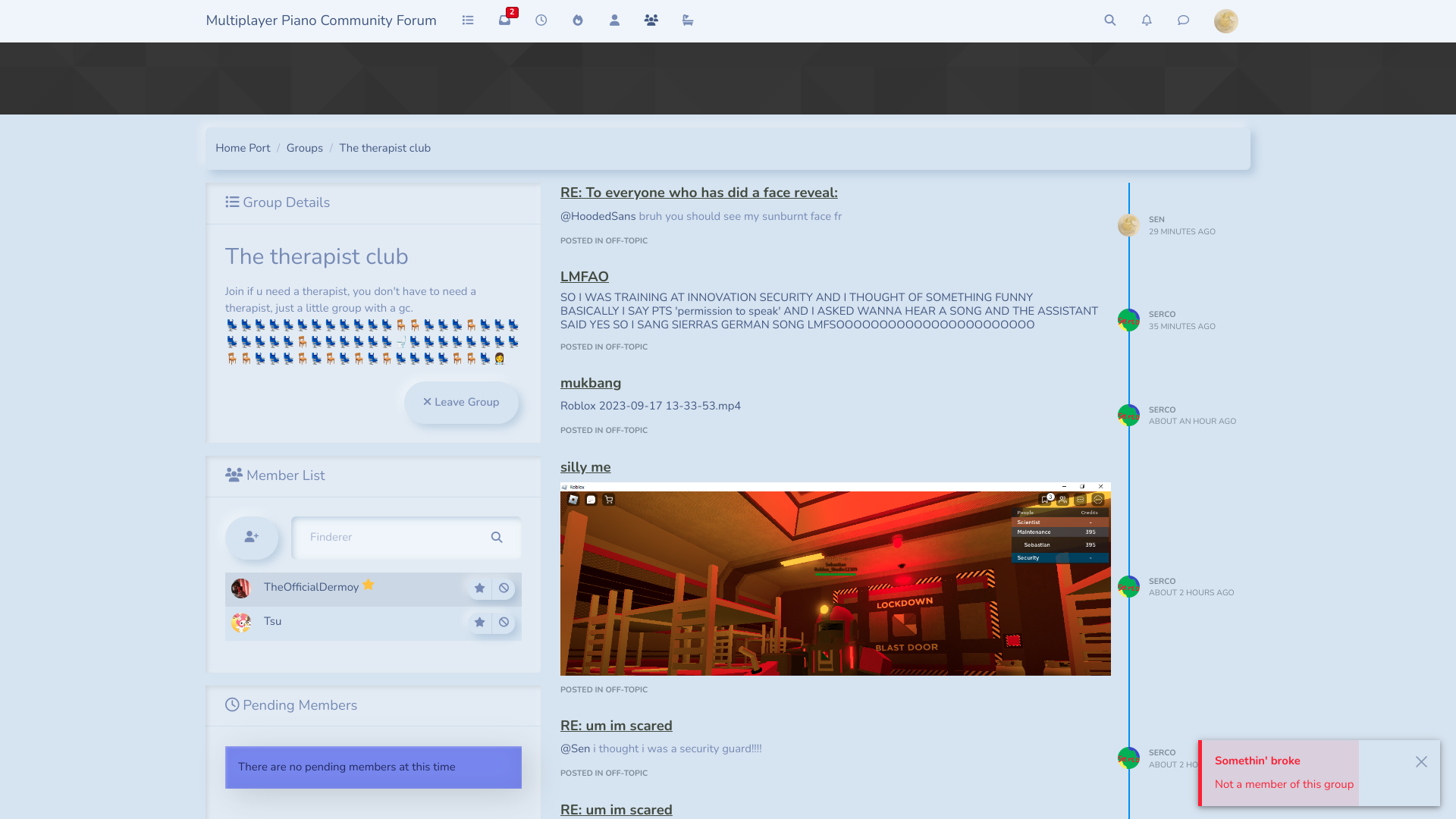Image resolution: width=1456 pixels, height=819 pixels.
Task: Open RE: um im scared post by Serco above the alert
Action: point(616,726)
